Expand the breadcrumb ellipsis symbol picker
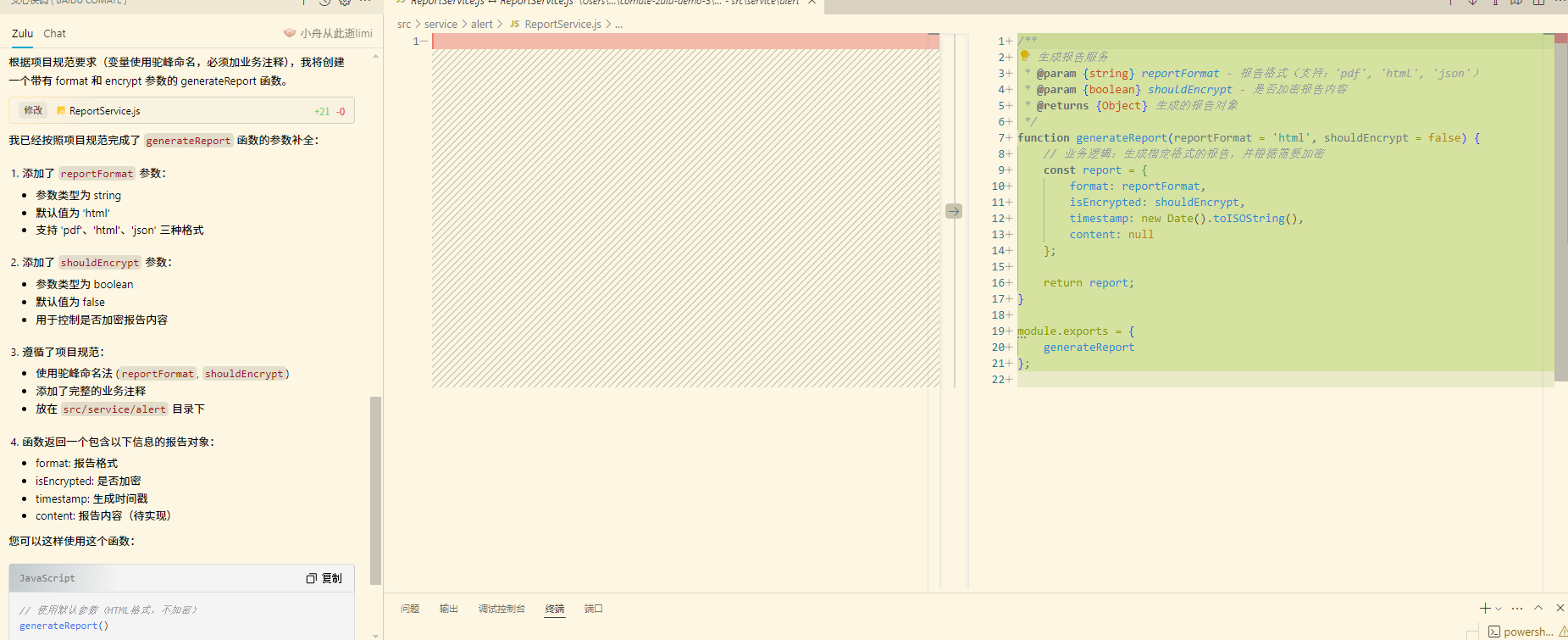 619,25
